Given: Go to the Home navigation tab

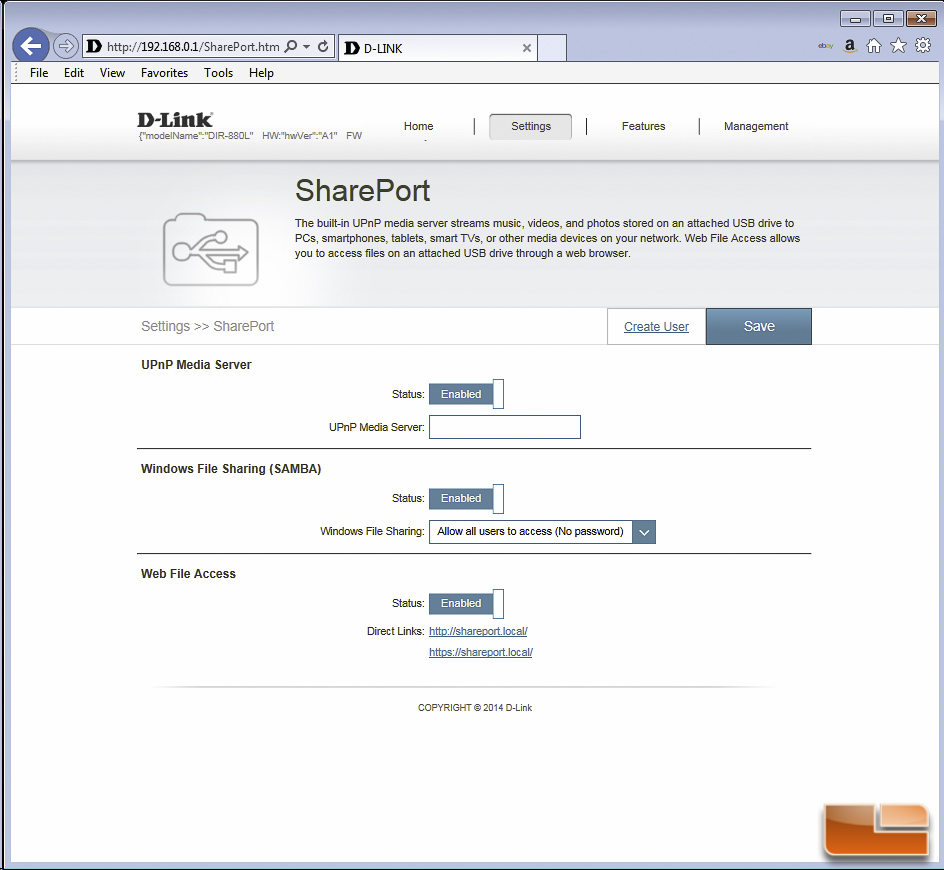Looking at the screenshot, I should (x=418, y=126).
